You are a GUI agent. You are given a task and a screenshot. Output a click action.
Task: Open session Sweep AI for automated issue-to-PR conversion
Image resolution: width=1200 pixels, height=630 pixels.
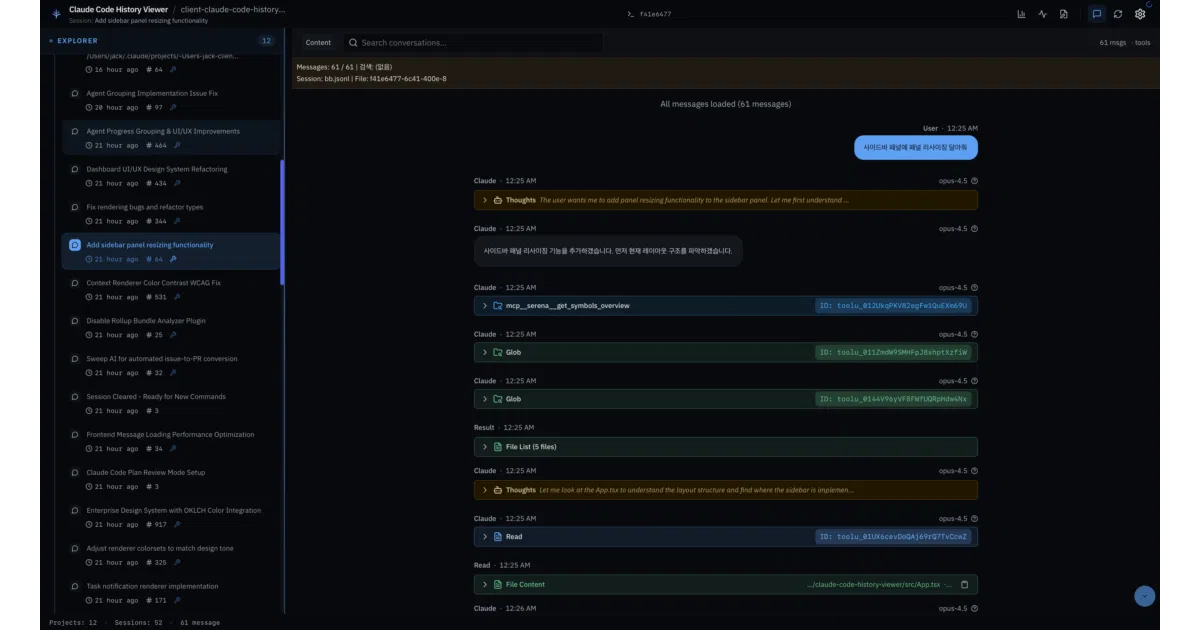[170, 365]
